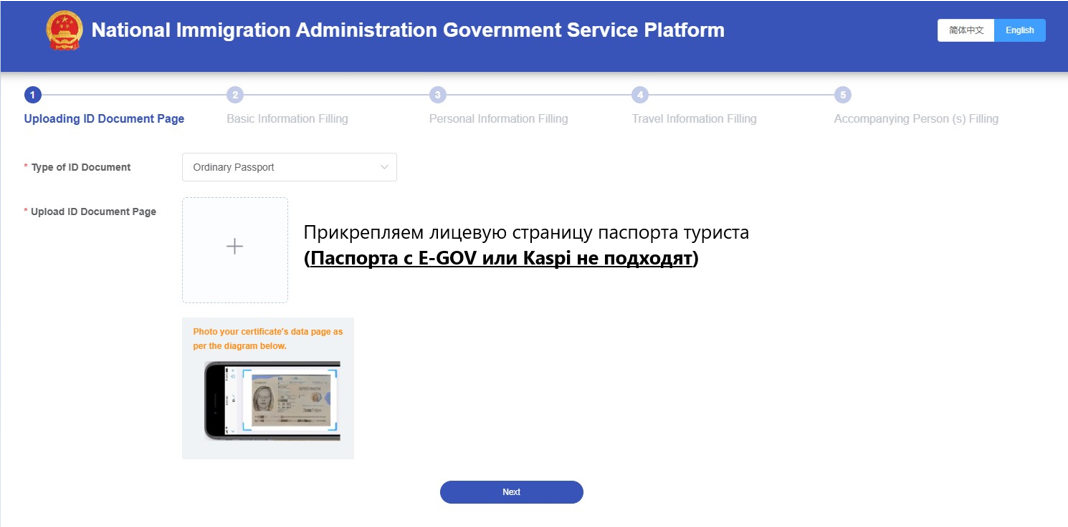Click the platform title in the header
The width and height of the screenshot is (1068, 527).
point(408,30)
